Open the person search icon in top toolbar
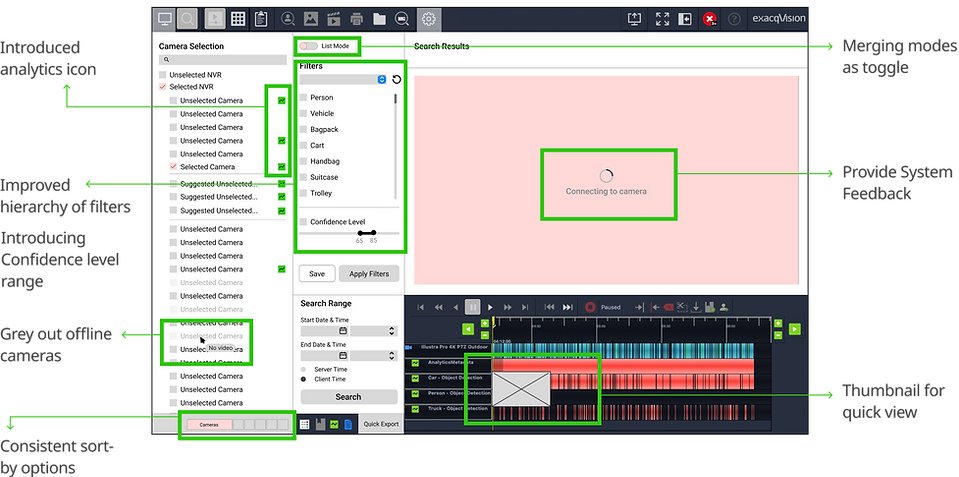Image resolution: width=959 pixels, height=477 pixels. tap(287, 19)
